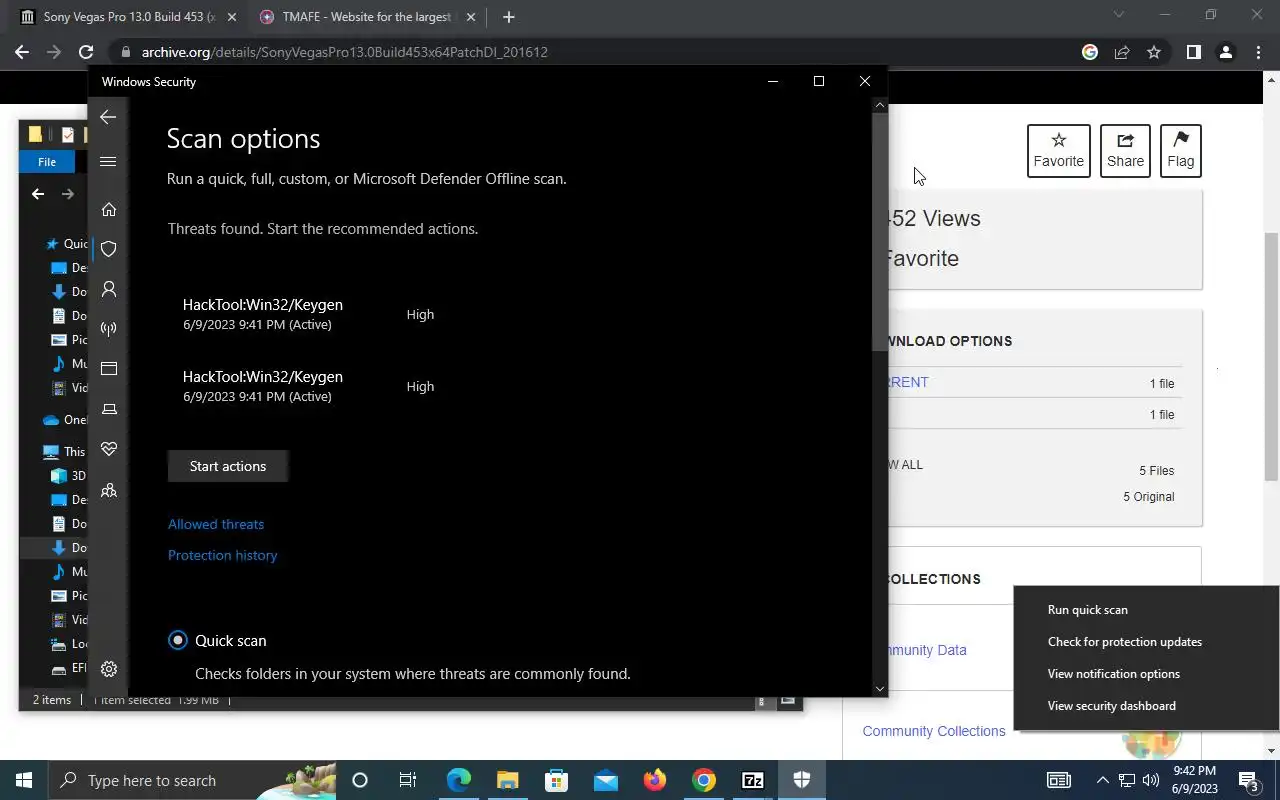
Task: Open Virus & threat protection shield icon
Action: coord(109,249)
